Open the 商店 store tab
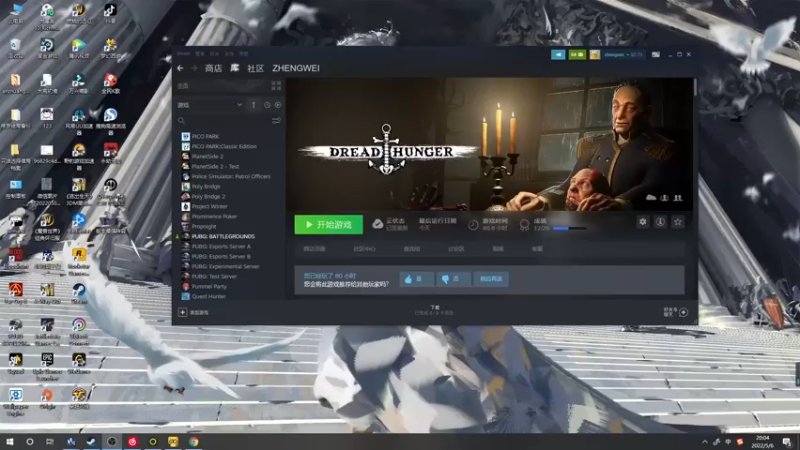This screenshot has height=450, width=800. (x=213, y=68)
